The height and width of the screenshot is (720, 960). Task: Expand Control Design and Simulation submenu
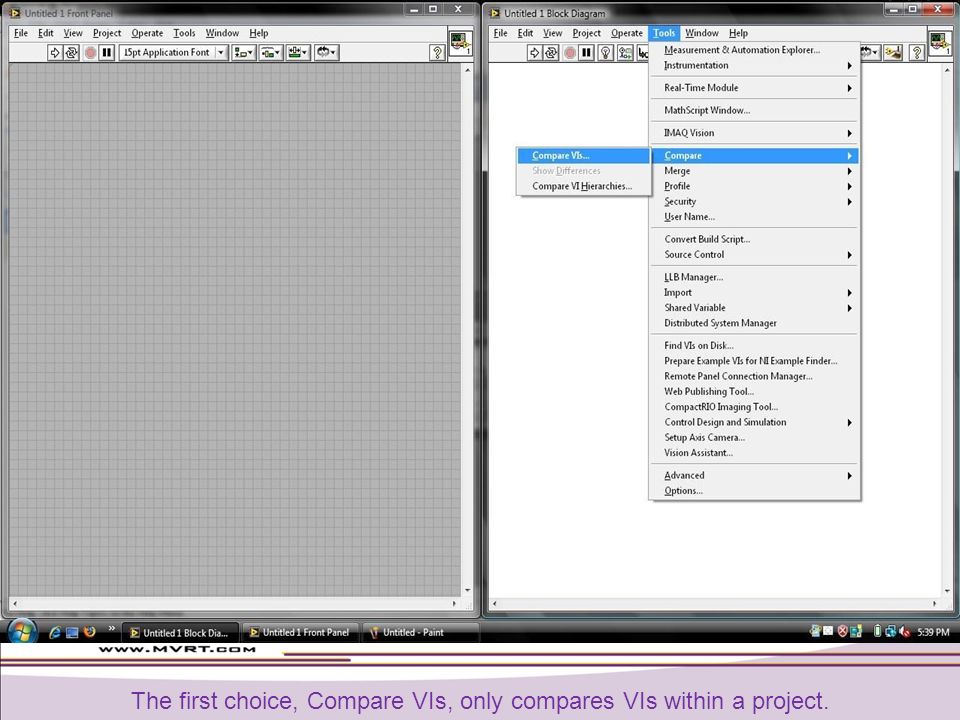(x=754, y=422)
